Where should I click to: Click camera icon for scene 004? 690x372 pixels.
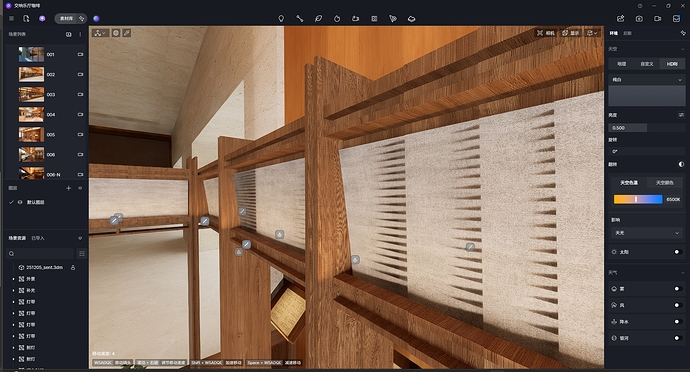(x=81, y=114)
